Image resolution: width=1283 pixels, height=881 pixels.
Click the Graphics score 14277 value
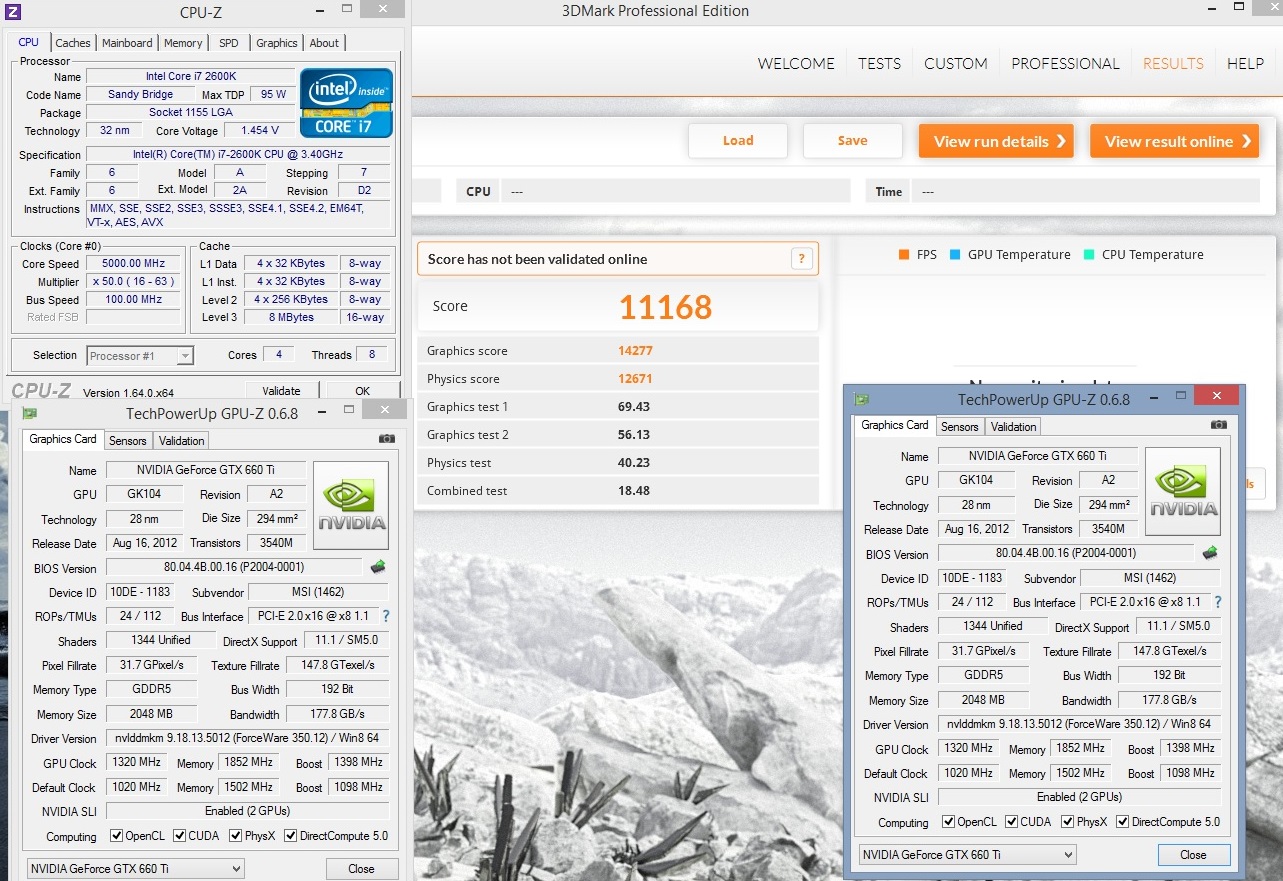click(x=635, y=351)
